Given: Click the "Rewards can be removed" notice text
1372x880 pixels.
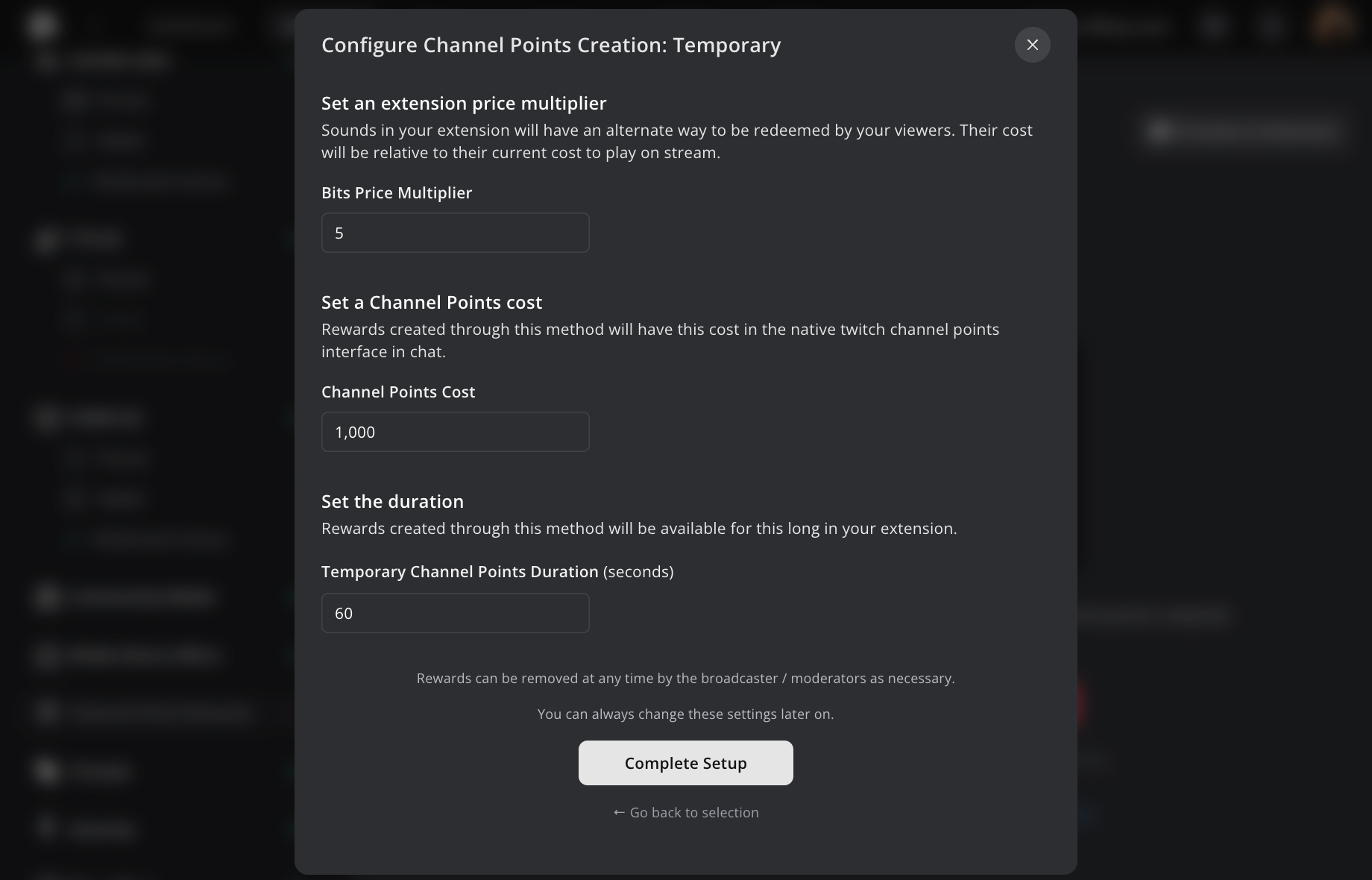Looking at the screenshot, I should point(685,678).
